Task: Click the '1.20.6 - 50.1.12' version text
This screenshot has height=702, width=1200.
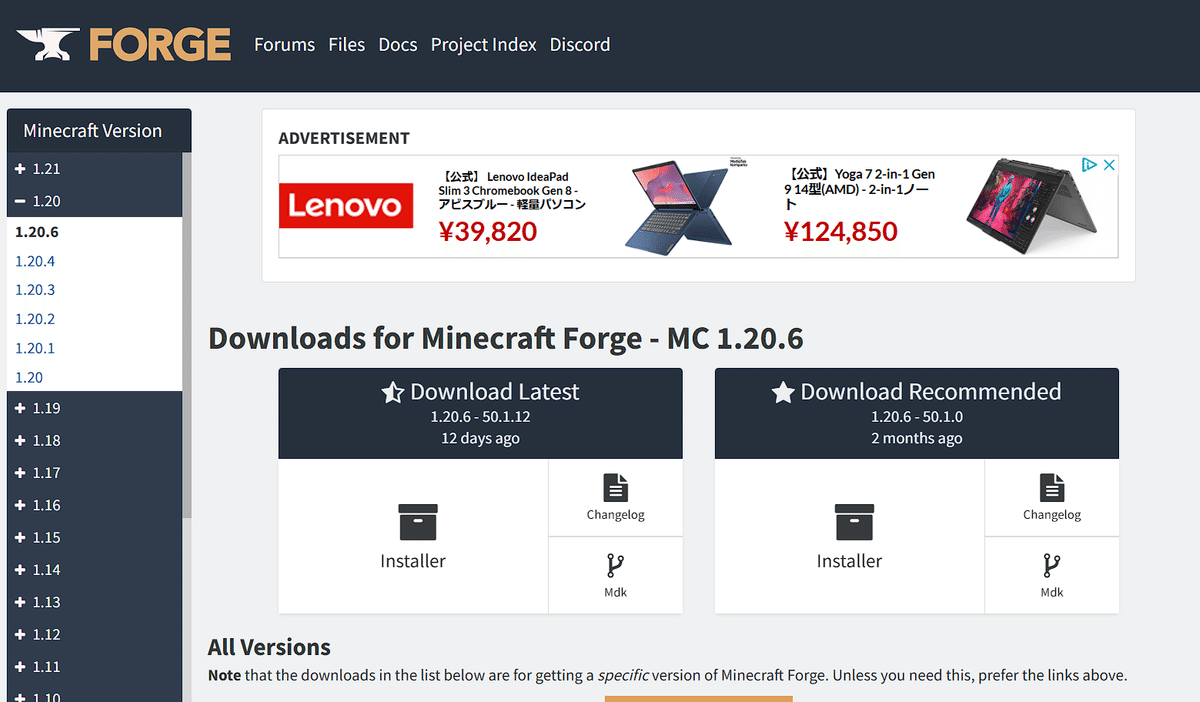Action: tap(481, 417)
